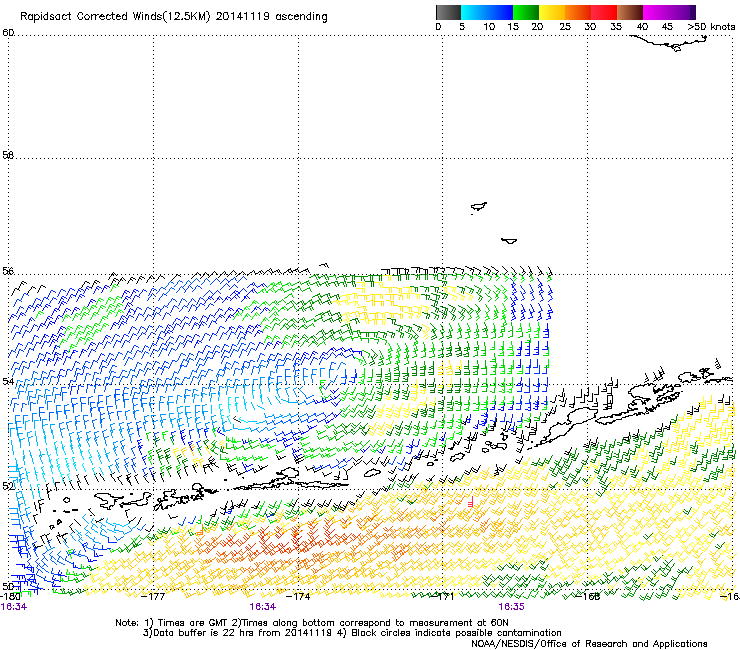Click the '-171' longitude axis label
The height and width of the screenshot is (650, 740).
[x=443, y=597]
